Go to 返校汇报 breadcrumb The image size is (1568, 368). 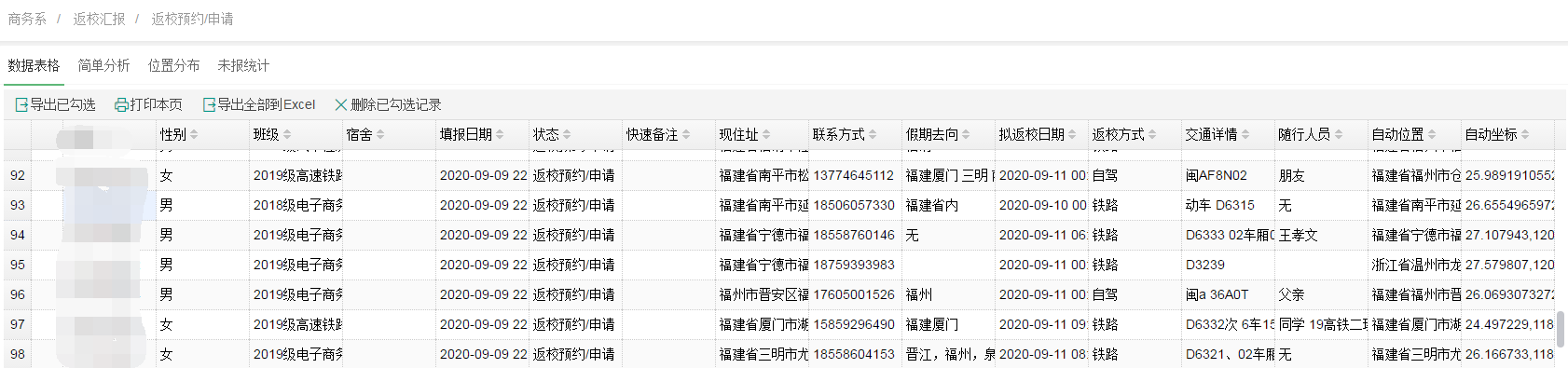pos(99,19)
